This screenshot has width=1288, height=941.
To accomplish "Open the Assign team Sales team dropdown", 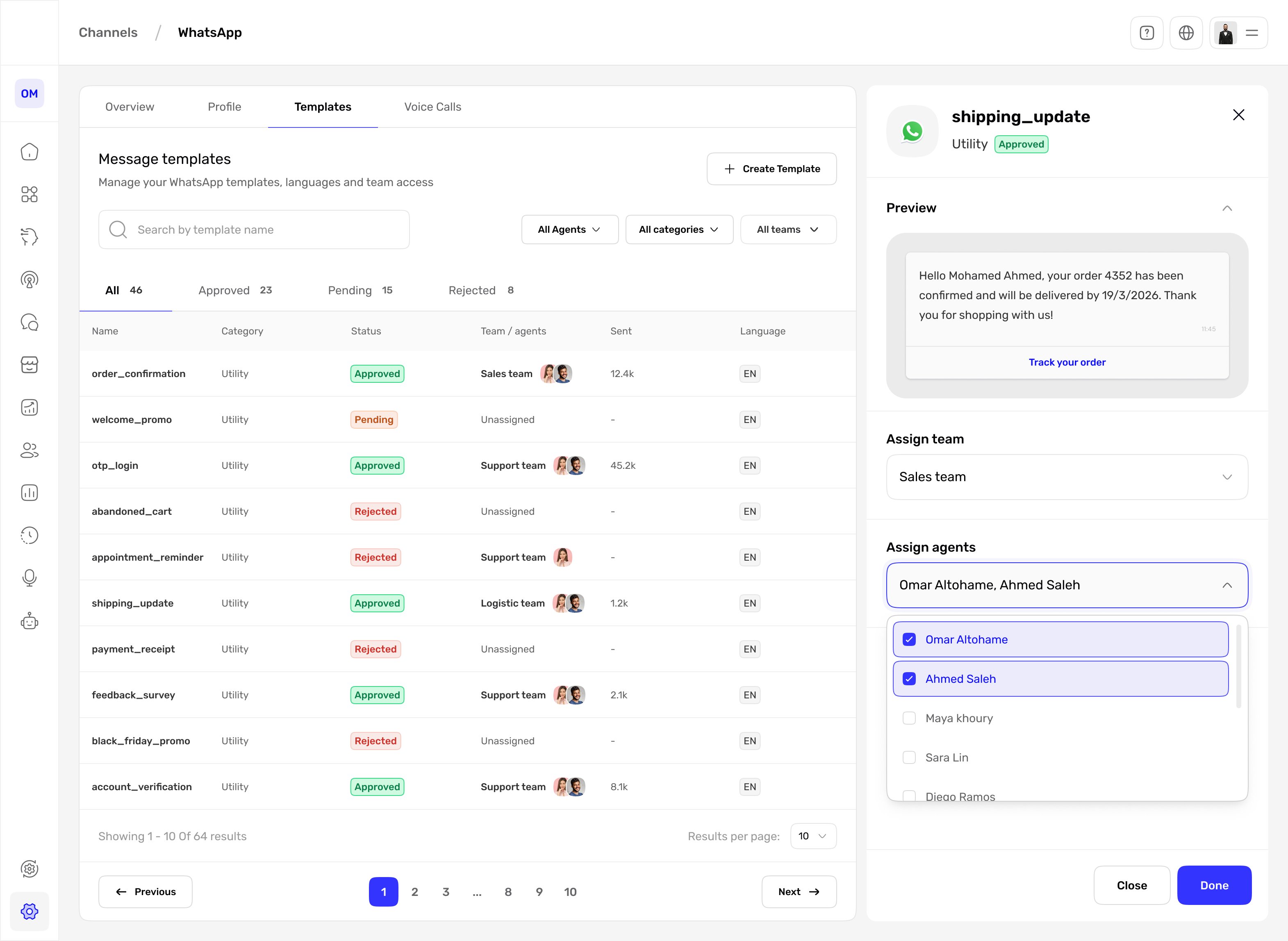I will [1067, 477].
